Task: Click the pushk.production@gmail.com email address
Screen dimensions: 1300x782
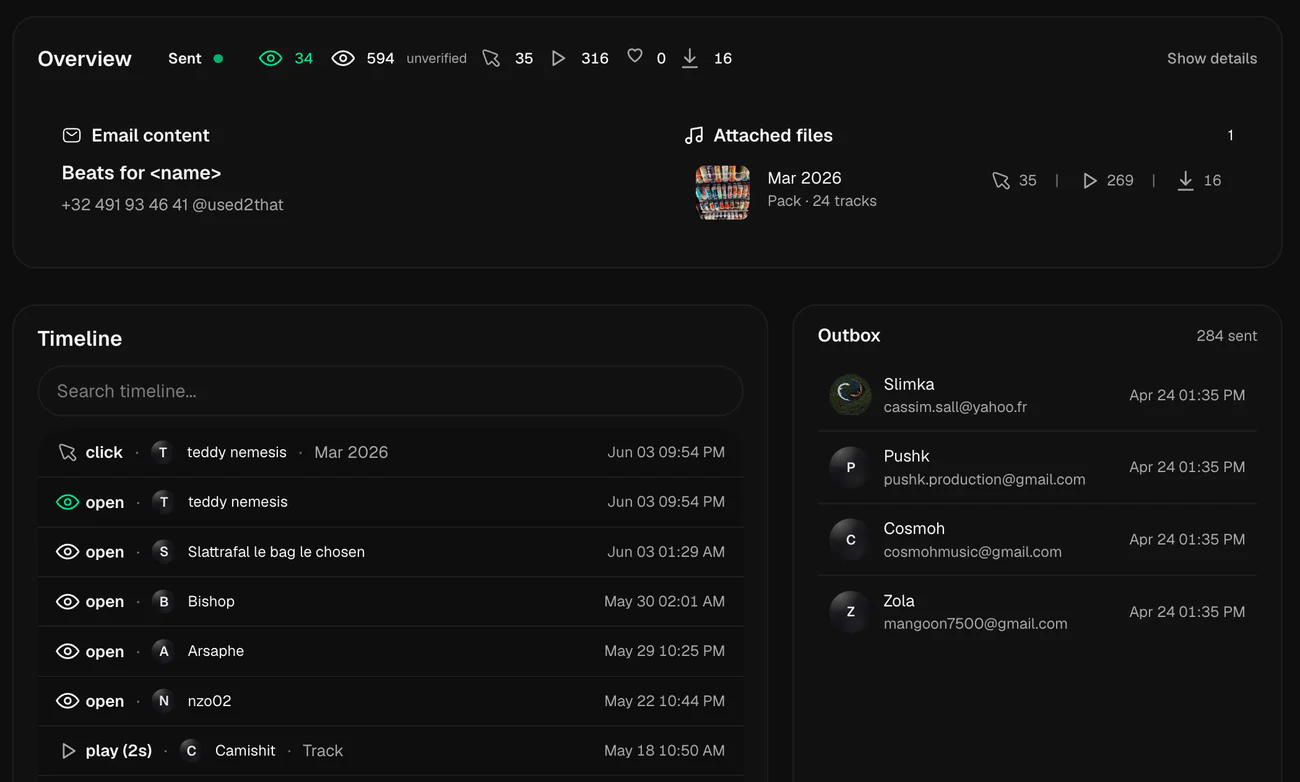Action: (x=984, y=479)
